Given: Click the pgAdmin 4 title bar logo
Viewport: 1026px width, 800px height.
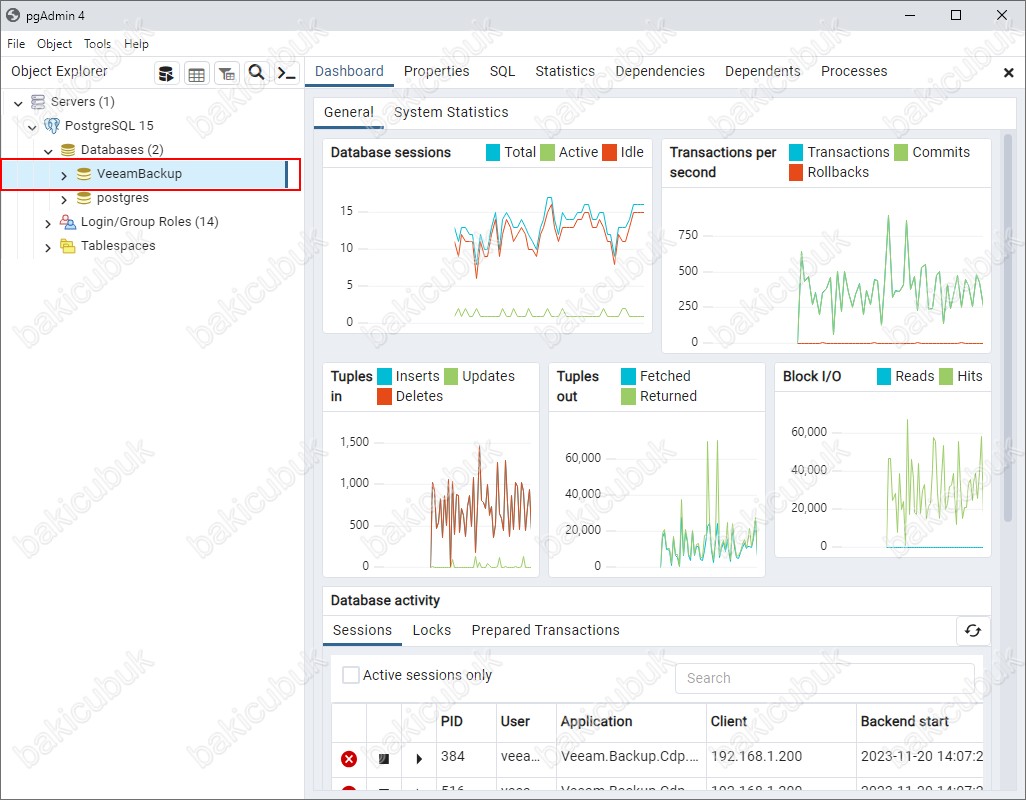Looking at the screenshot, I should [12, 15].
